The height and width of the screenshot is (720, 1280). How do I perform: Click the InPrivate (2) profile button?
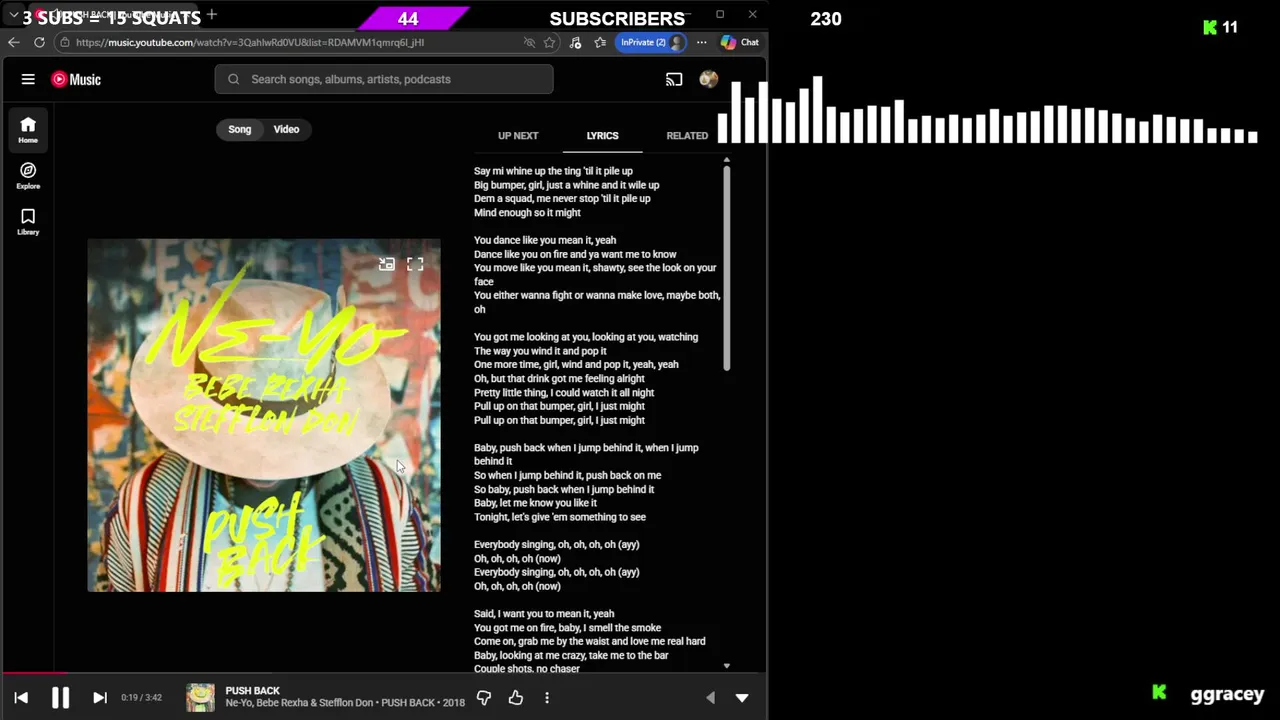click(652, 42)
